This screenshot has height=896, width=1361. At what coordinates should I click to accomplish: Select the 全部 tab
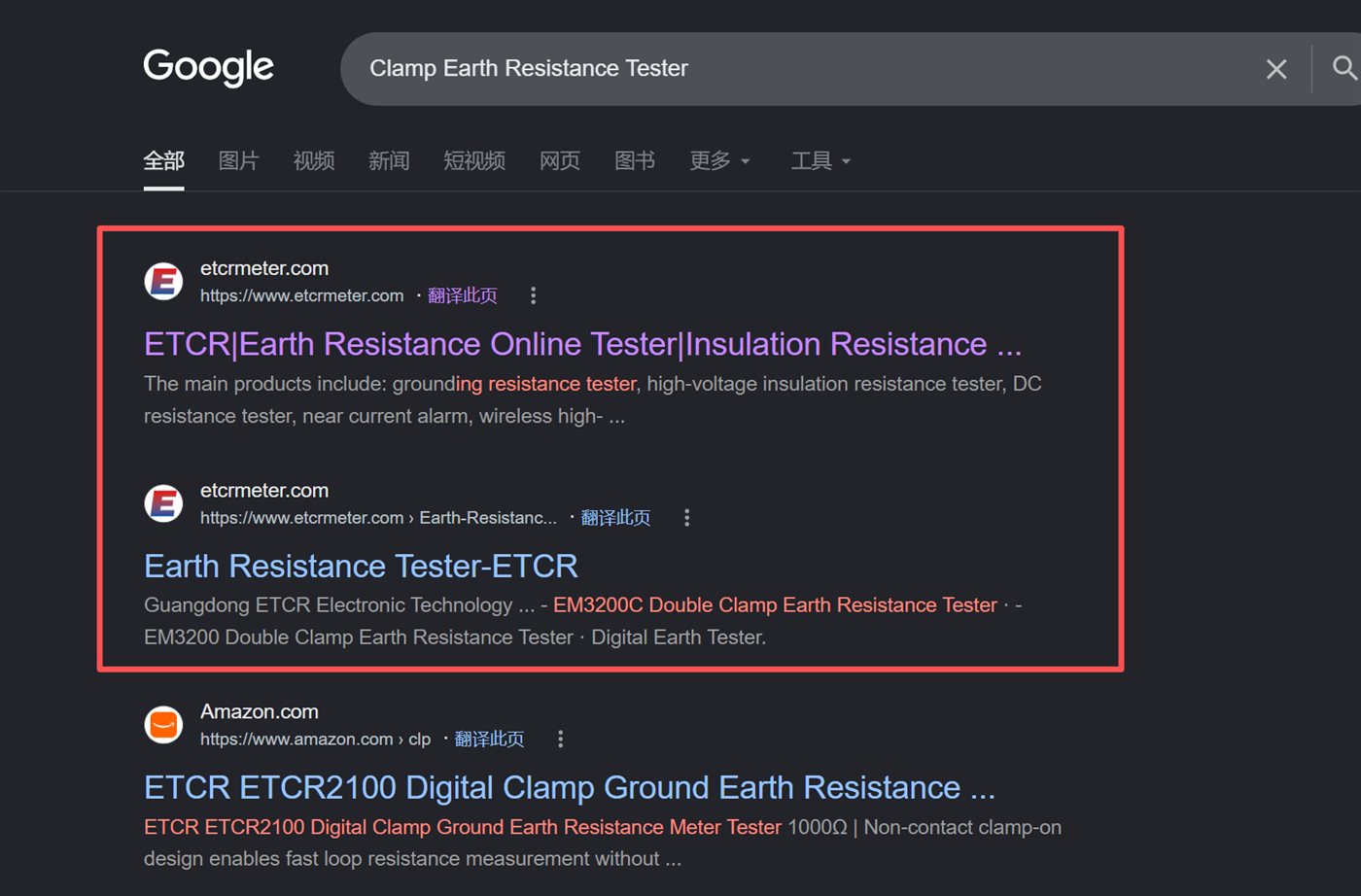(x=163, y=161)
